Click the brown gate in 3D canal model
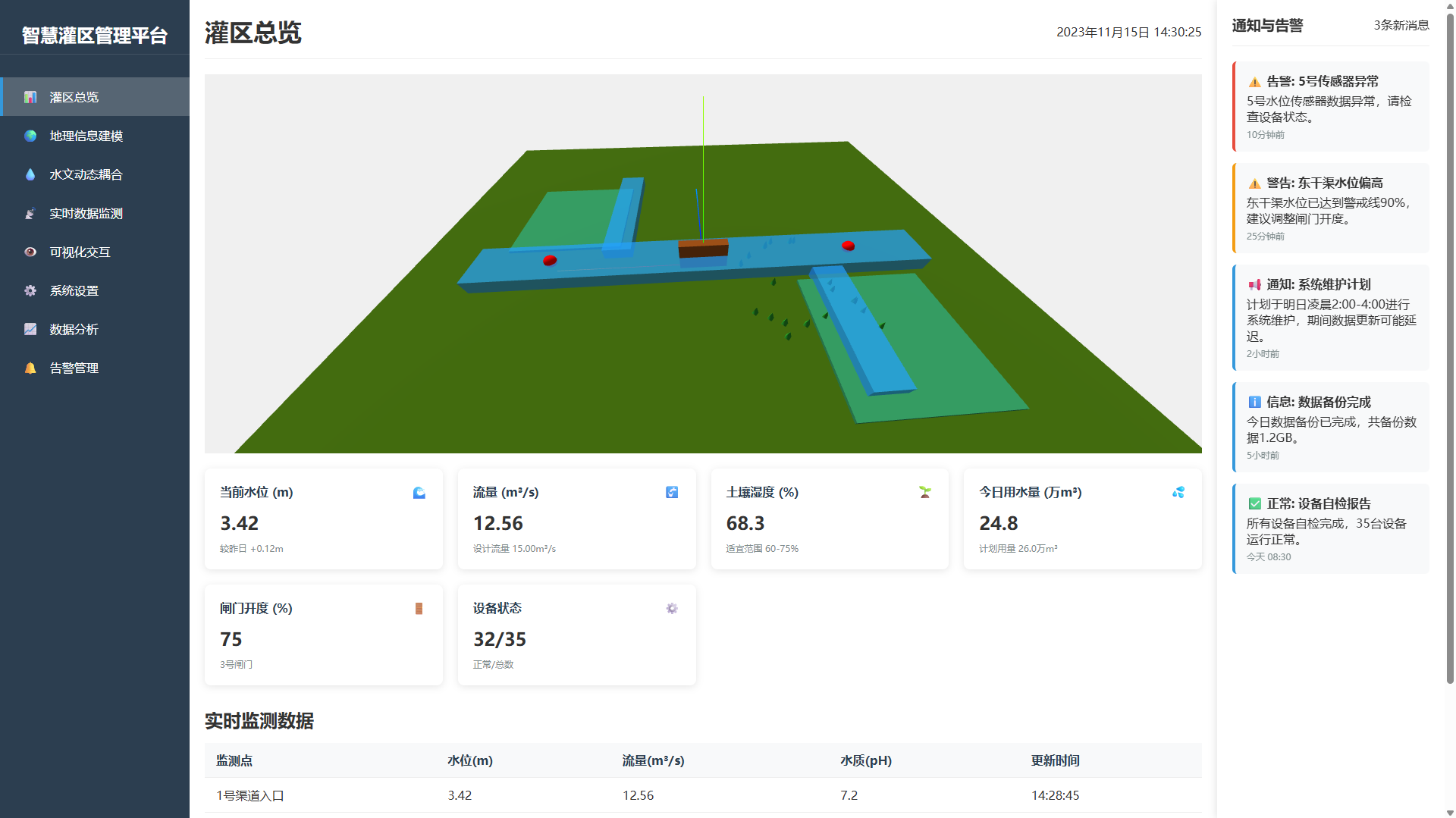The width and height of the screenshot is (1456, 818). pos(703,248)
